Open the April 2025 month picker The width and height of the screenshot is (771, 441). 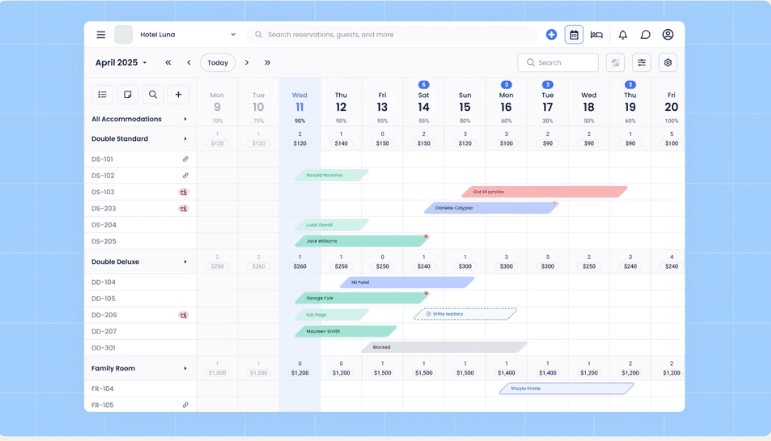click(x=120, y=62)
